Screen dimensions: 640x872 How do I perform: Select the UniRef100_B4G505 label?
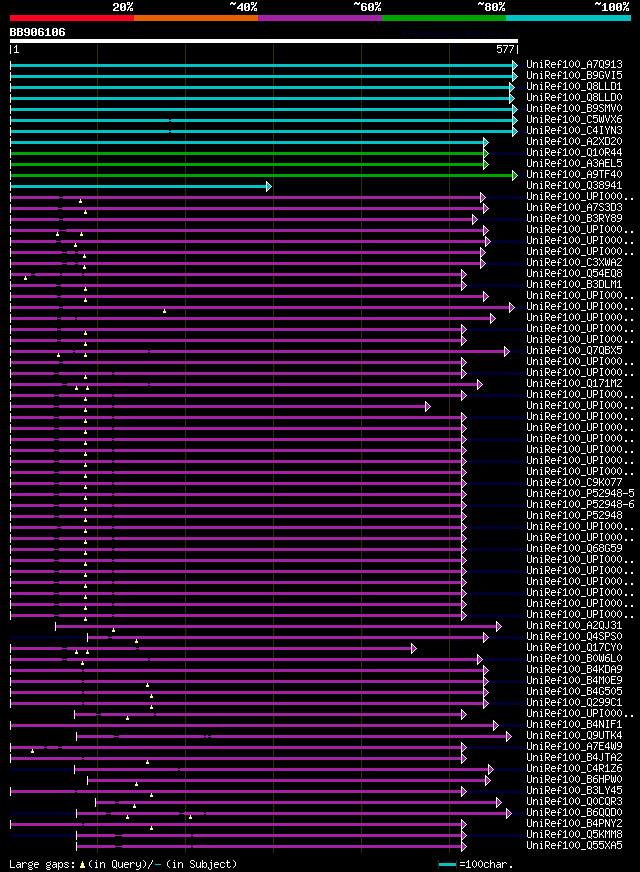pos(574,691)
